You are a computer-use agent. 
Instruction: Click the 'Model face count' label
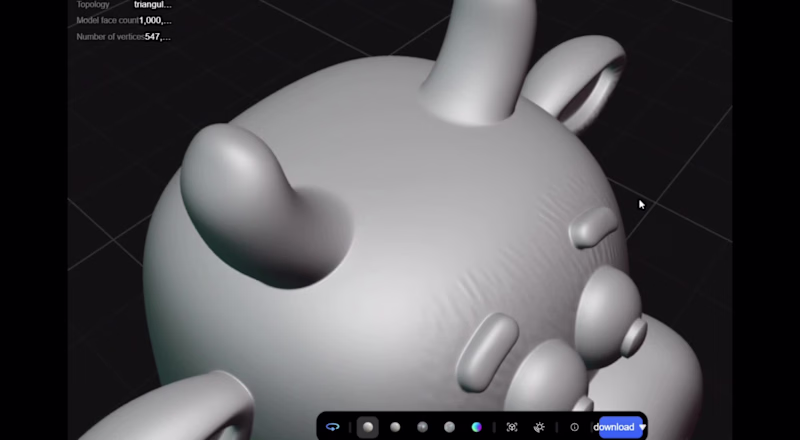(108, 20)
